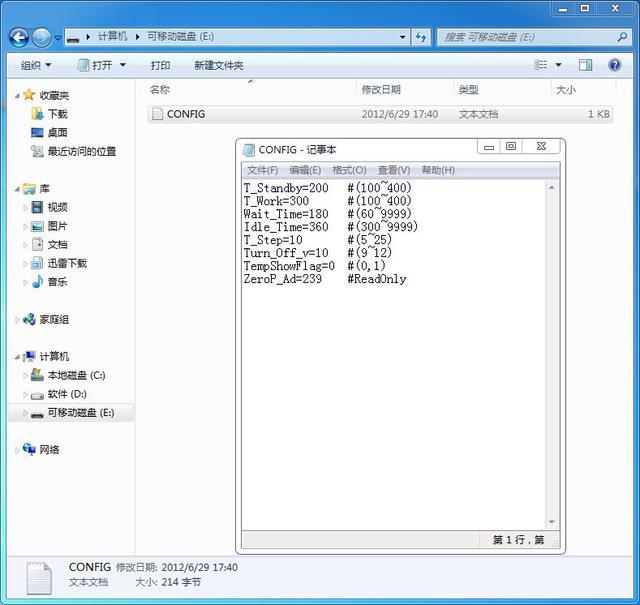Expand the 打开 button's dropdown arrow

click(x=123, y=65)
